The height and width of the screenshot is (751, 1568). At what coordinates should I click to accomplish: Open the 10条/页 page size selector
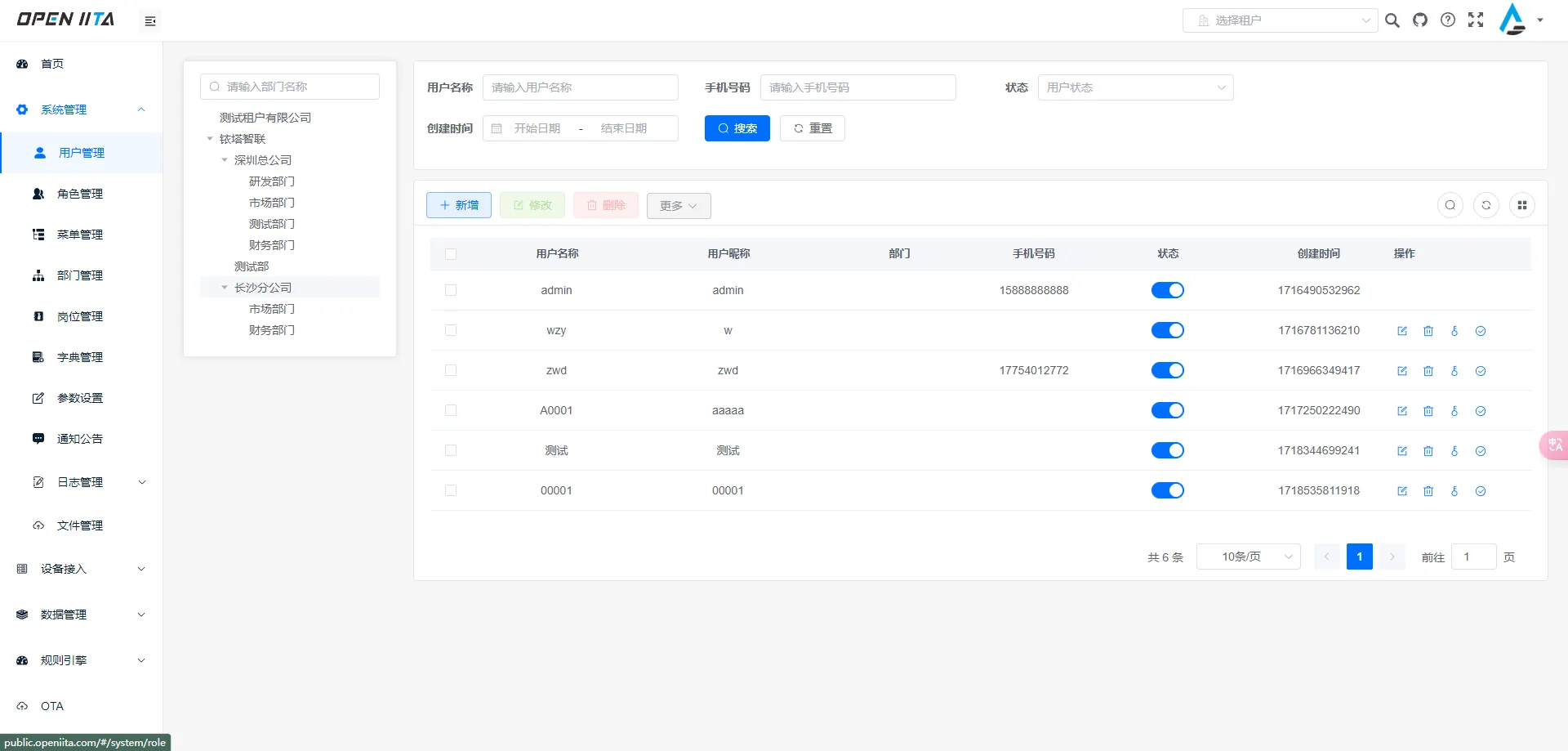click(x=1248, y=557)
